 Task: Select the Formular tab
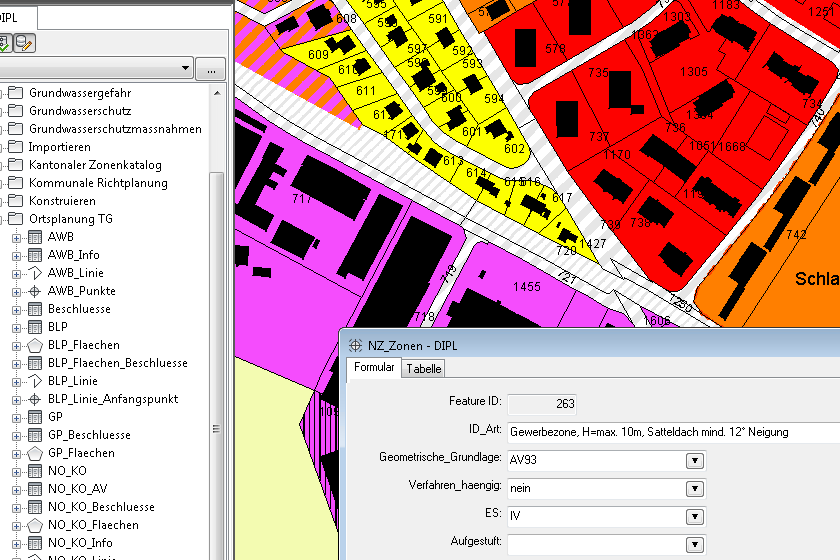click(374, 368)
